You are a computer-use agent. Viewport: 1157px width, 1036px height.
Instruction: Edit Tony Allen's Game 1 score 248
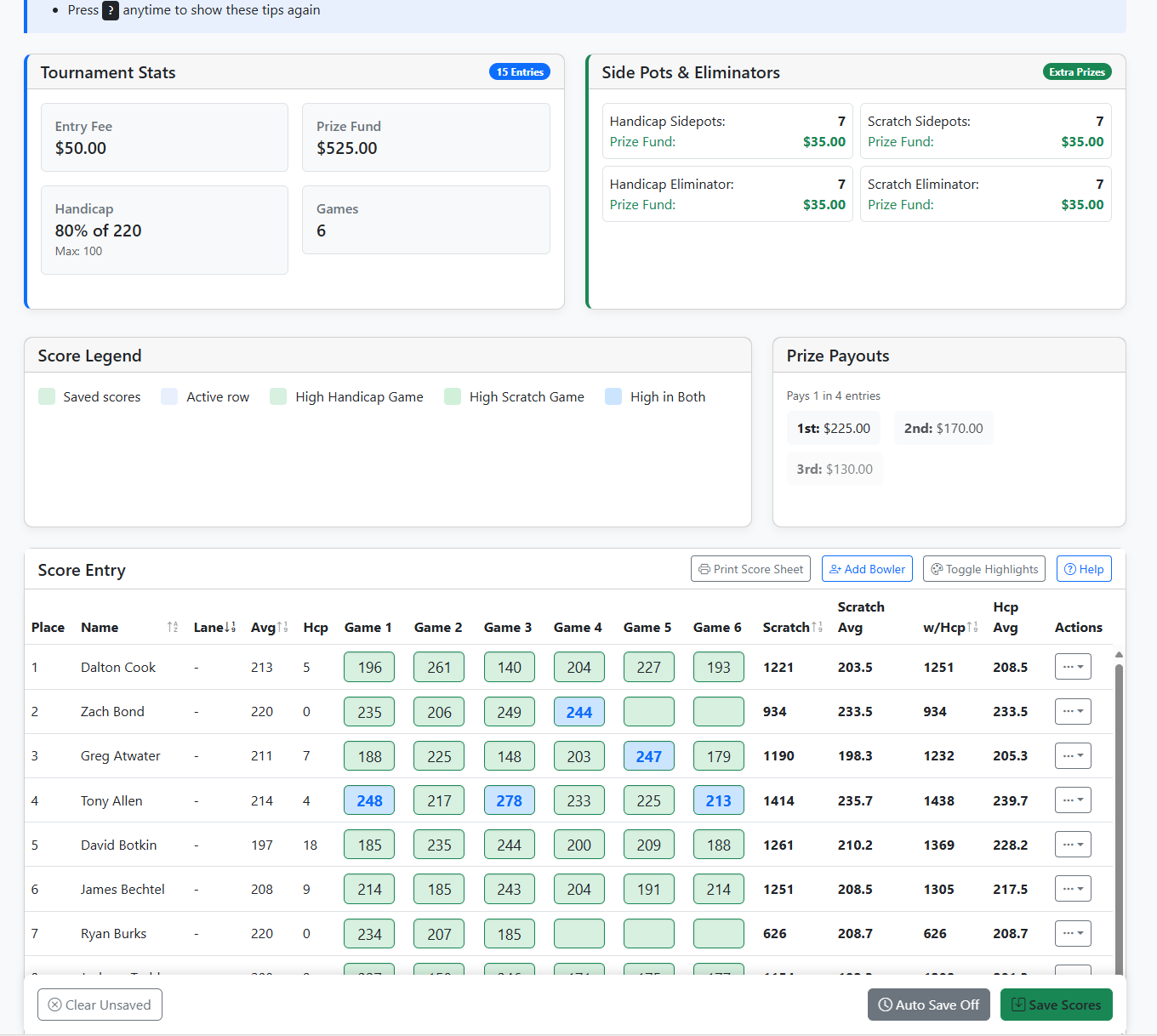(369, 800)
